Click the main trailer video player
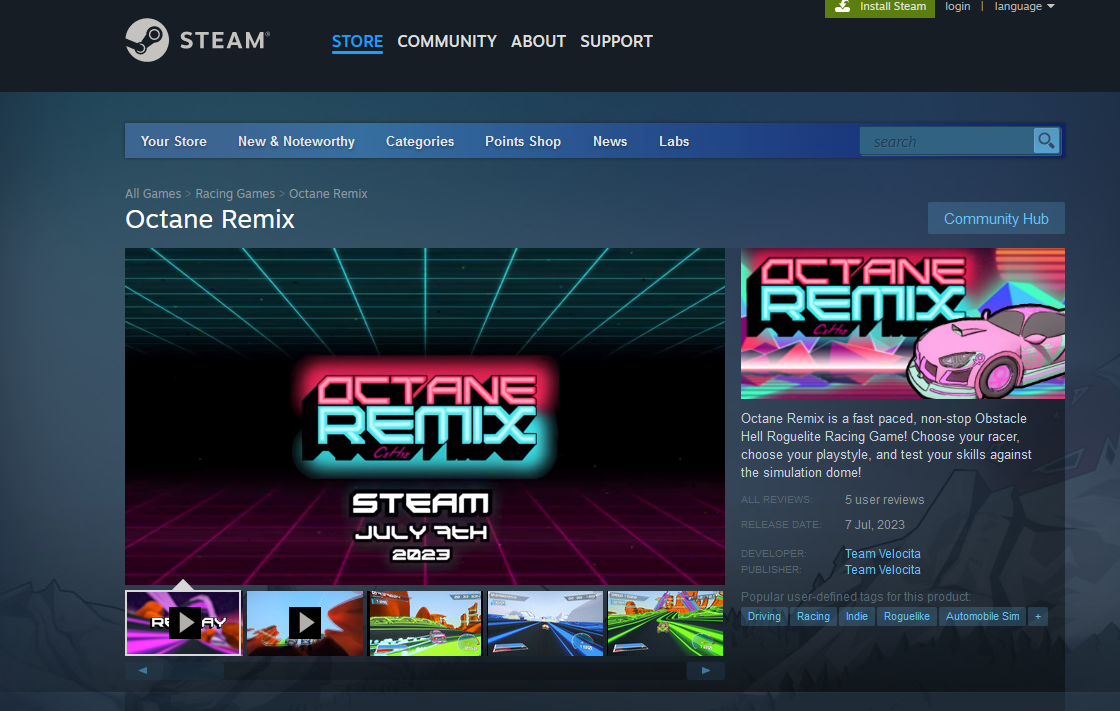The width and height of the screenshot is (1120, 711). coord(425,417)
